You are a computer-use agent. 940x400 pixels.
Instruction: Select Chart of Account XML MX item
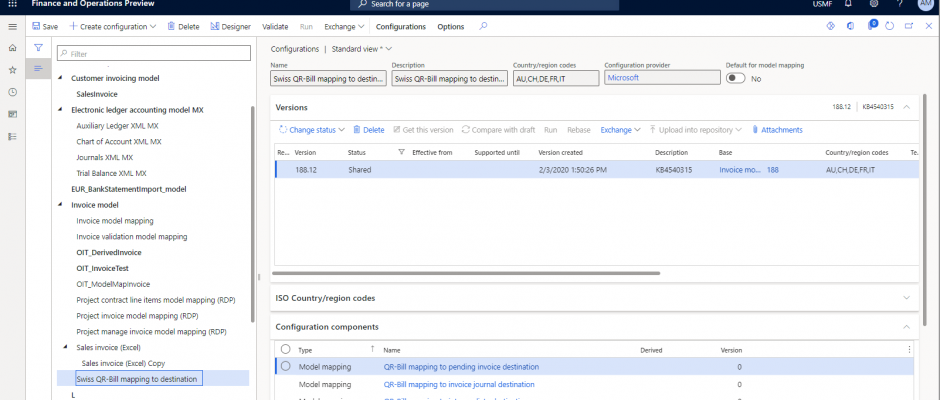click(x=119, y=142)
